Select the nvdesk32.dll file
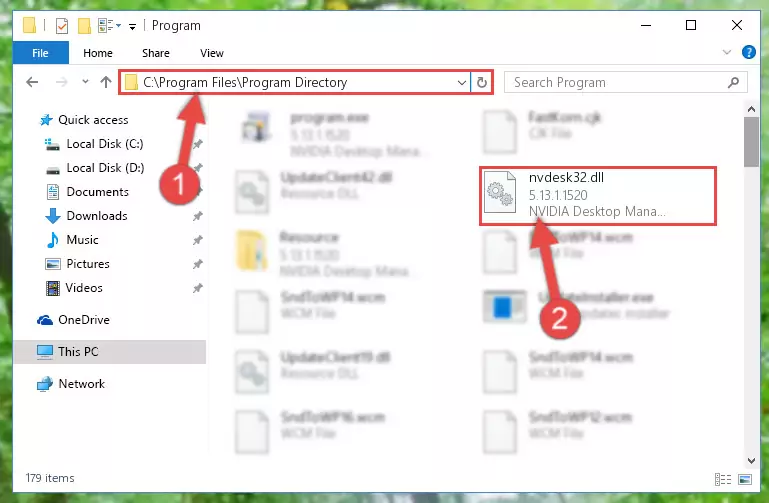 pos(598,195)
